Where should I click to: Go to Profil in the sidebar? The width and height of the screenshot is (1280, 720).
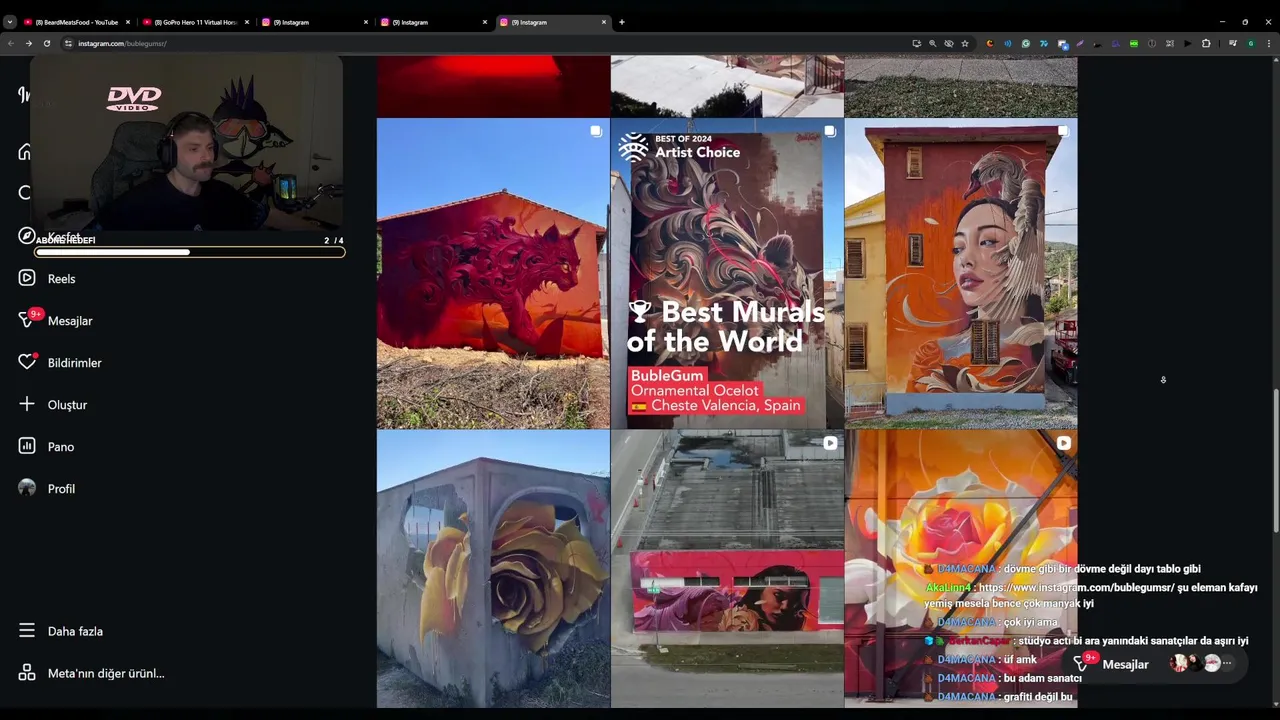(47, 489)
